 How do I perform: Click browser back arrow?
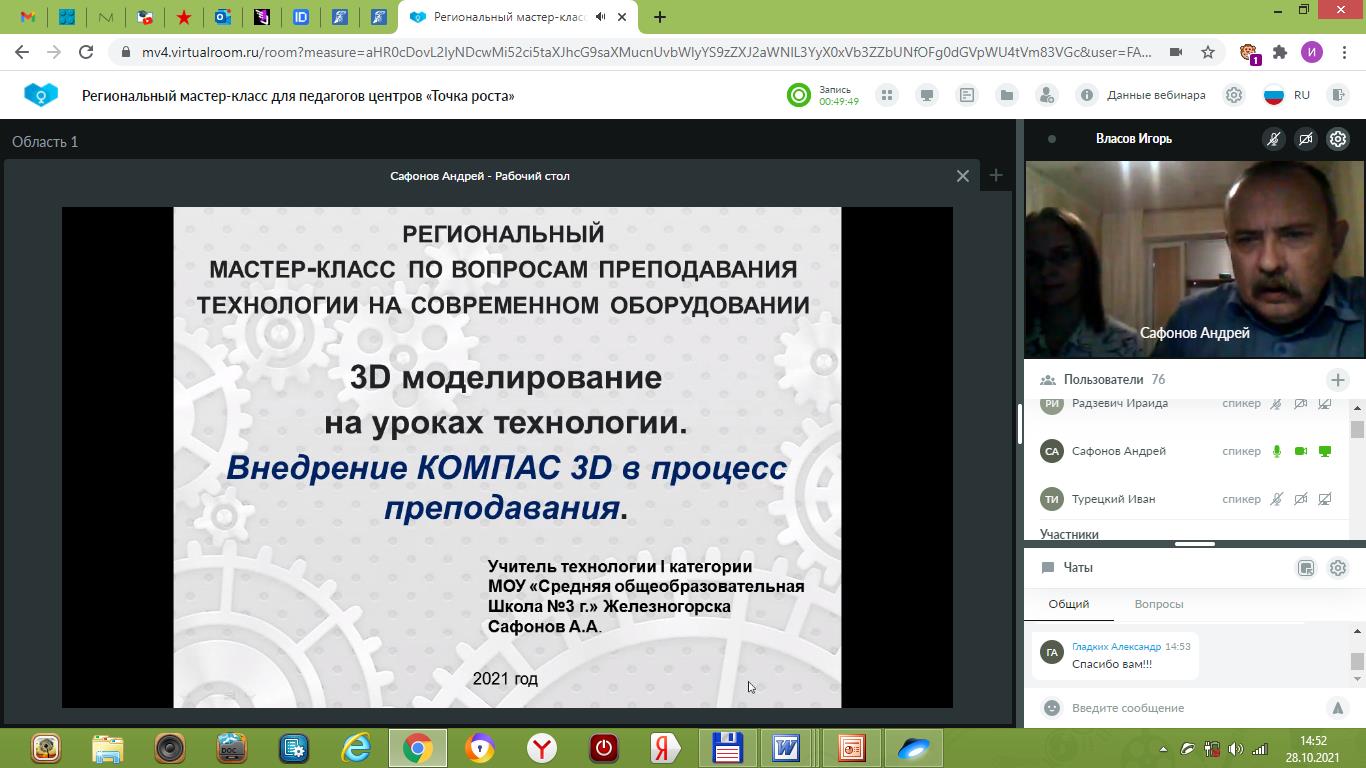(x=22, y=52)
